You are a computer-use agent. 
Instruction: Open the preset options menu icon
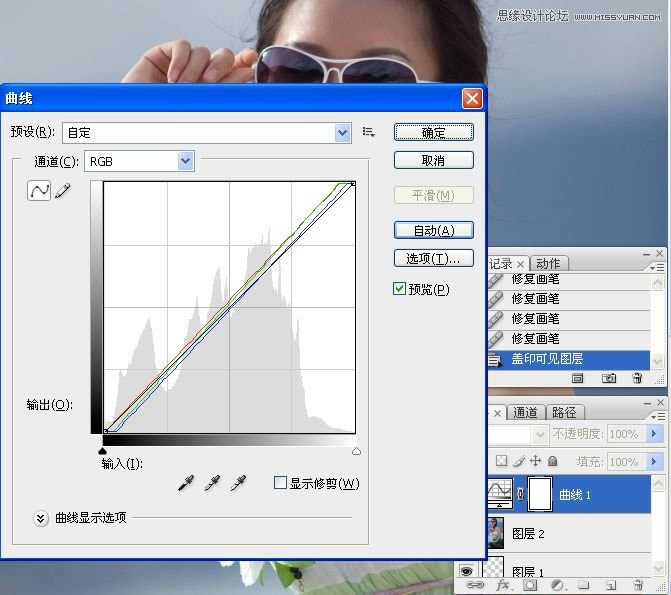369,132
